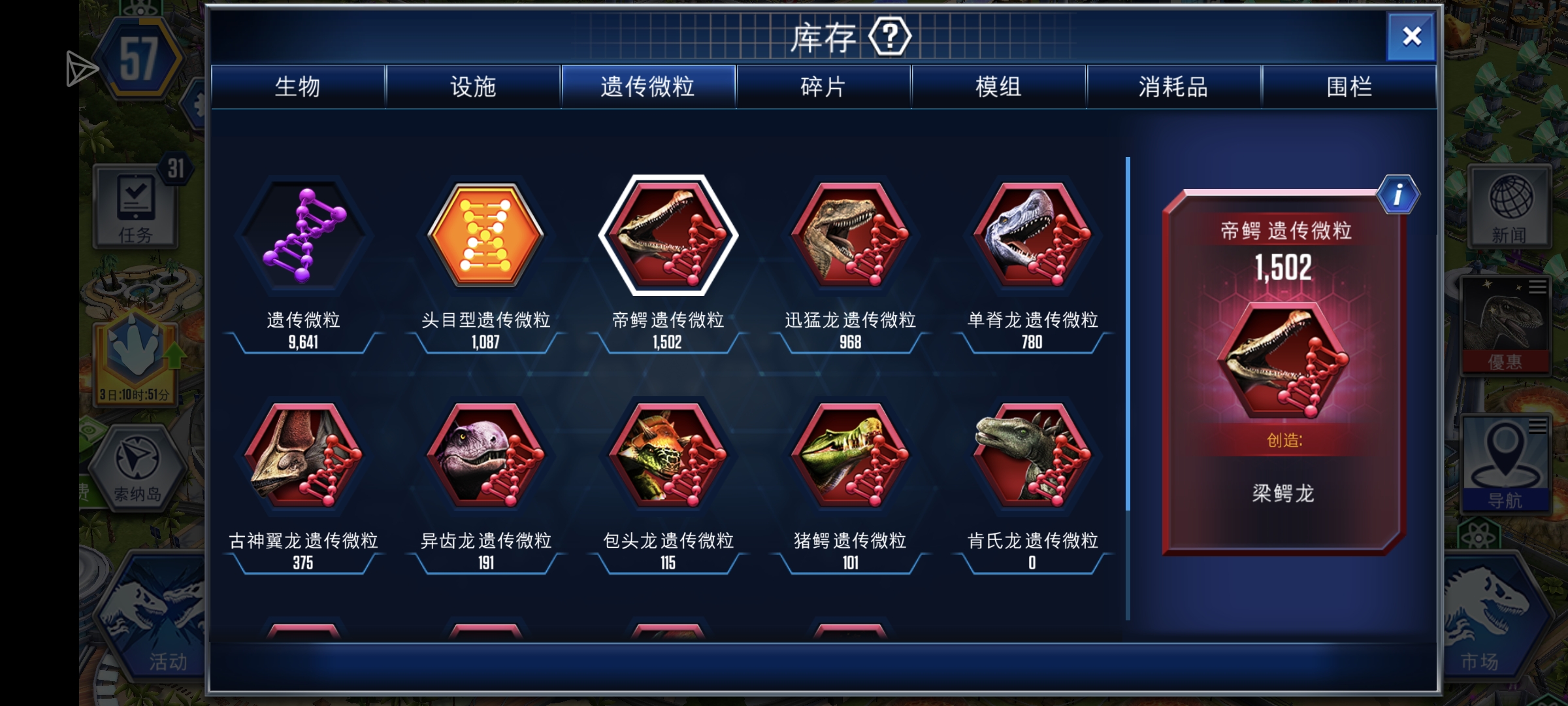Close the 库存 inventory window
Viewport: 1568px width, 706px height.
tap(1411, 37)
